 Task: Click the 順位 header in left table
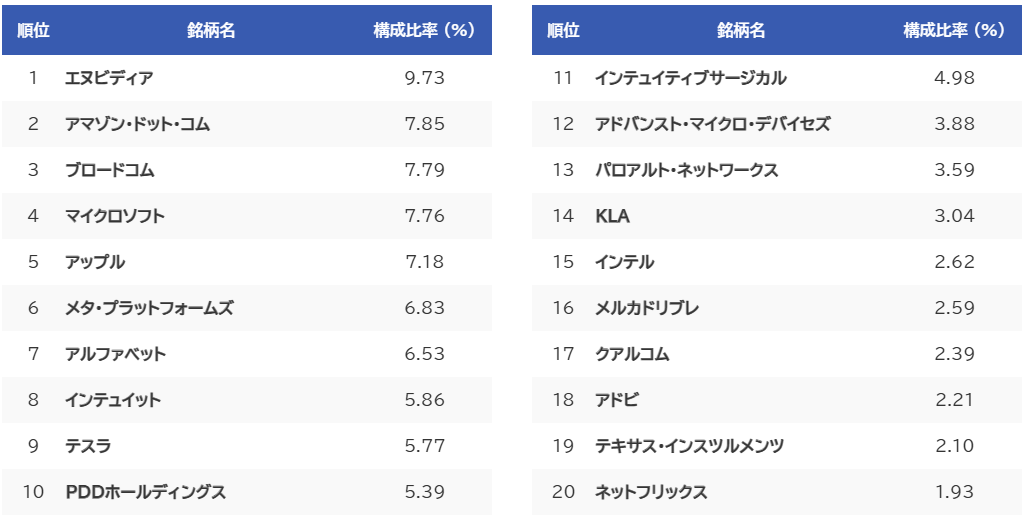[x=33, y=31]
